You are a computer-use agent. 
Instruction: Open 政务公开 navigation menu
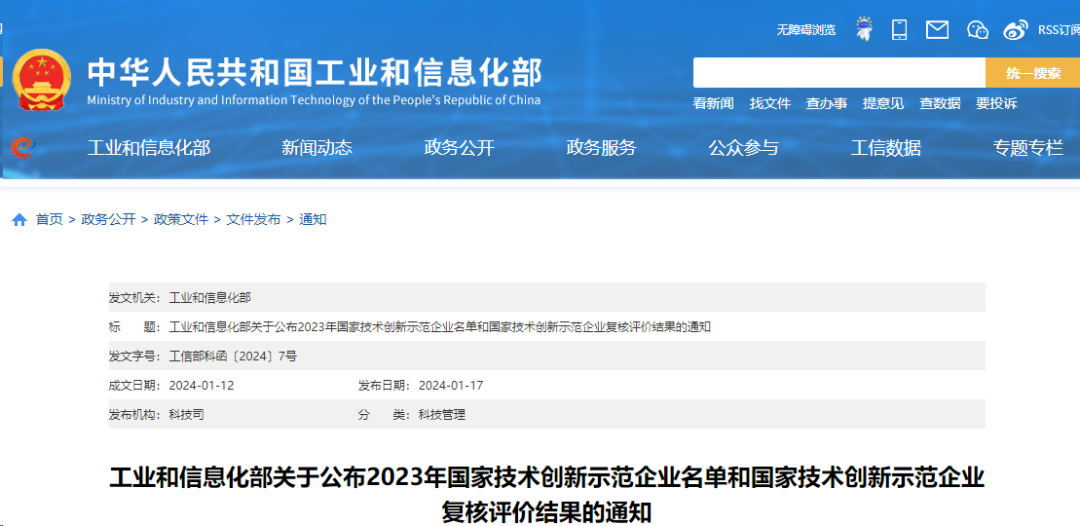pos(459,148)
